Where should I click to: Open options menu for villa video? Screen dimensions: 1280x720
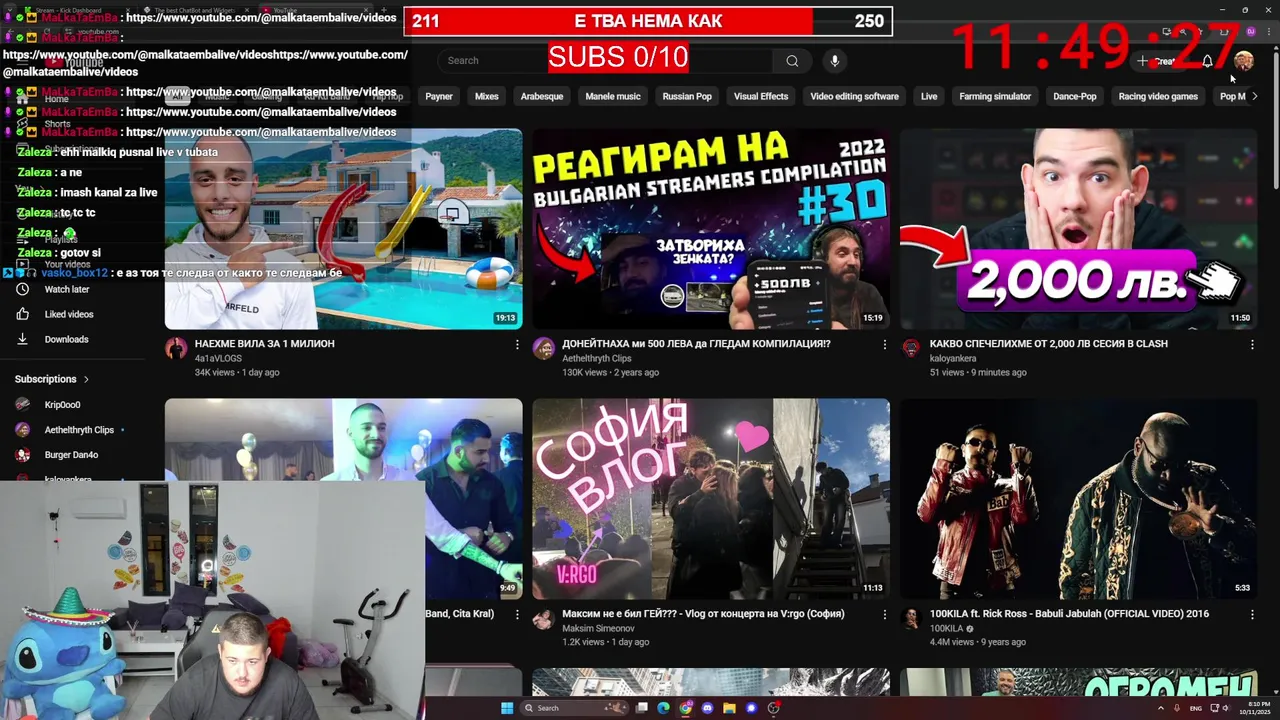tap(517, 344)
